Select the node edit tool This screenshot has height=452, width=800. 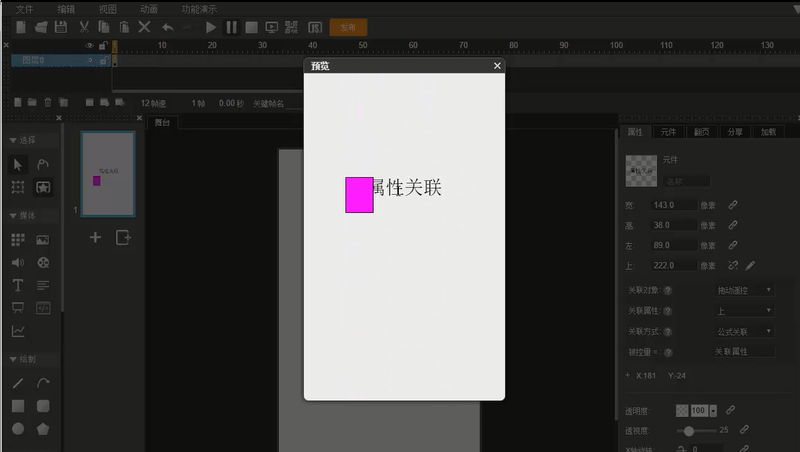click(43, 164)
